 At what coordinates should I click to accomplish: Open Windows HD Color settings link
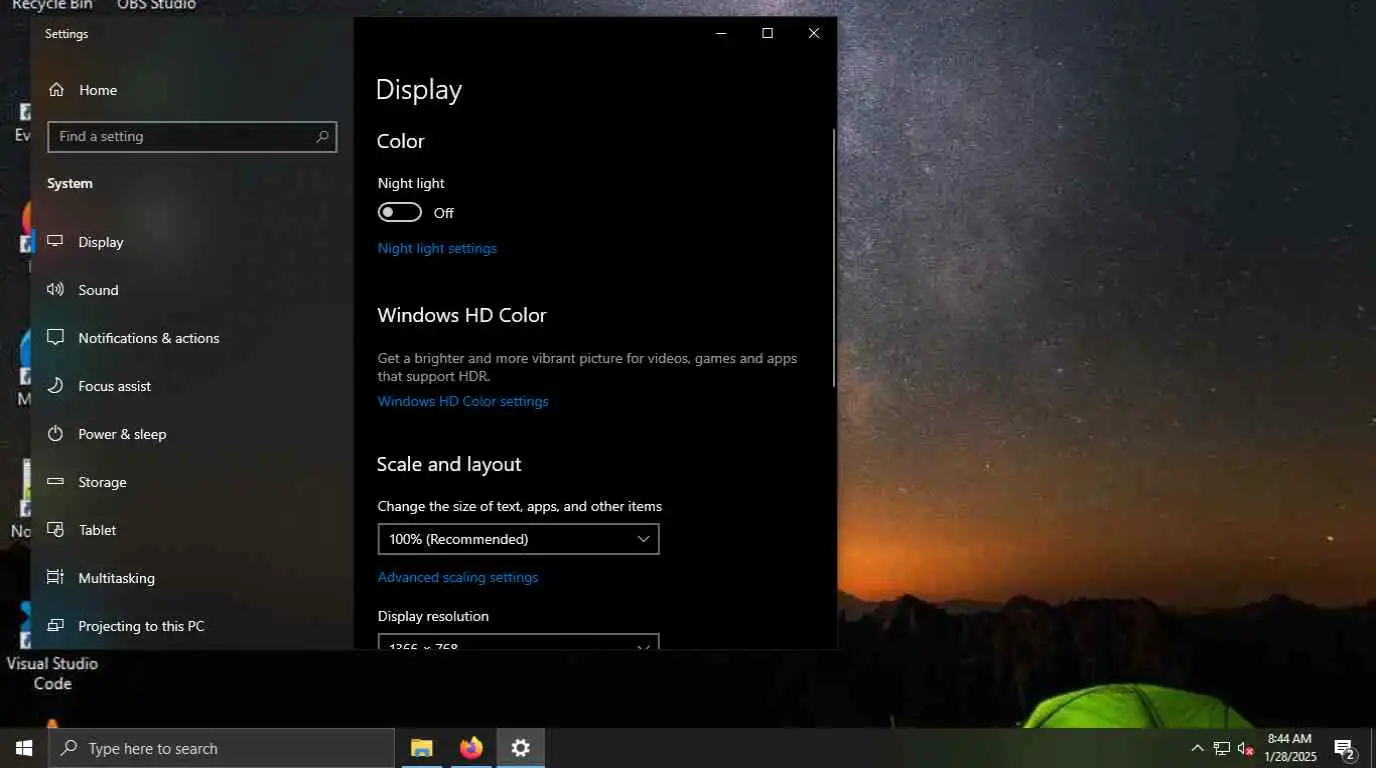pyautogui.click(x=463, y=401)
